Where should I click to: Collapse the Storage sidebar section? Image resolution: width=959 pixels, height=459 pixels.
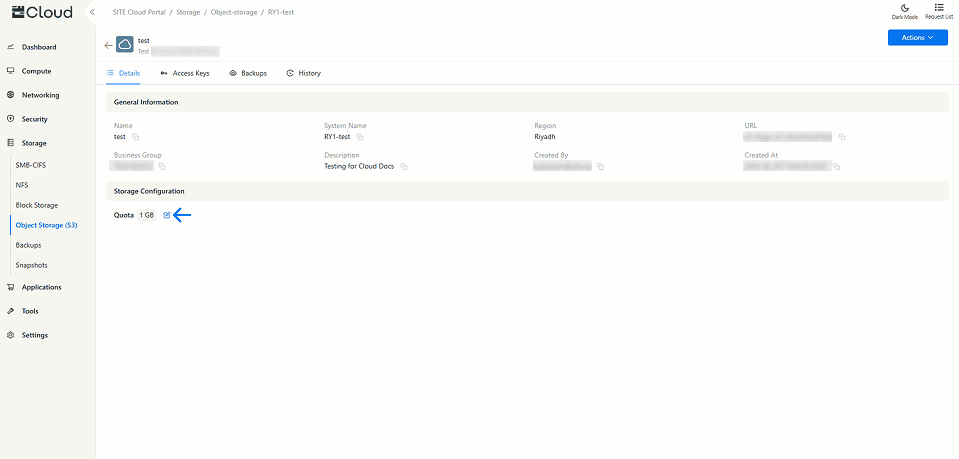click(x=35, y=143)
